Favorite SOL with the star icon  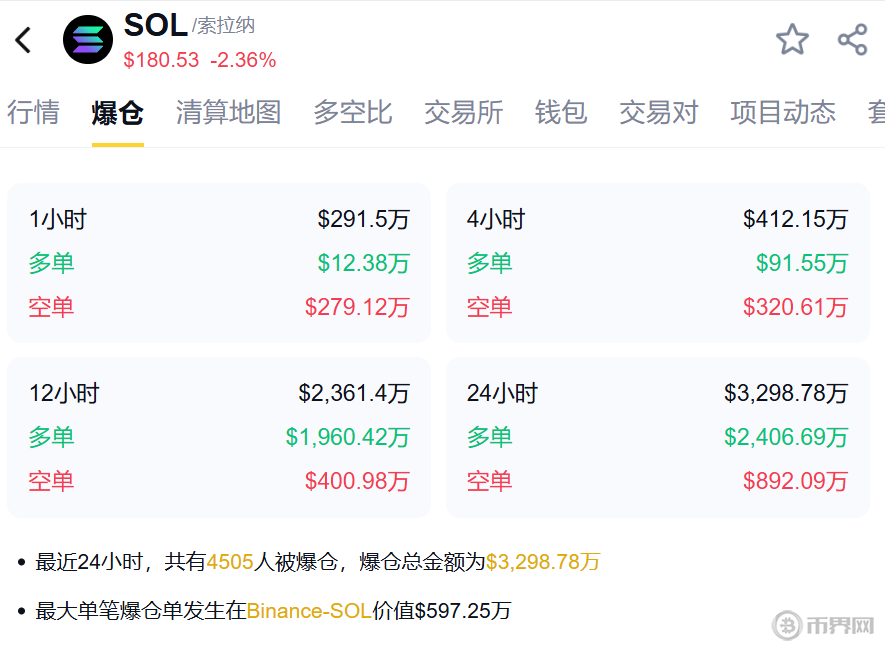click(792, 40)
